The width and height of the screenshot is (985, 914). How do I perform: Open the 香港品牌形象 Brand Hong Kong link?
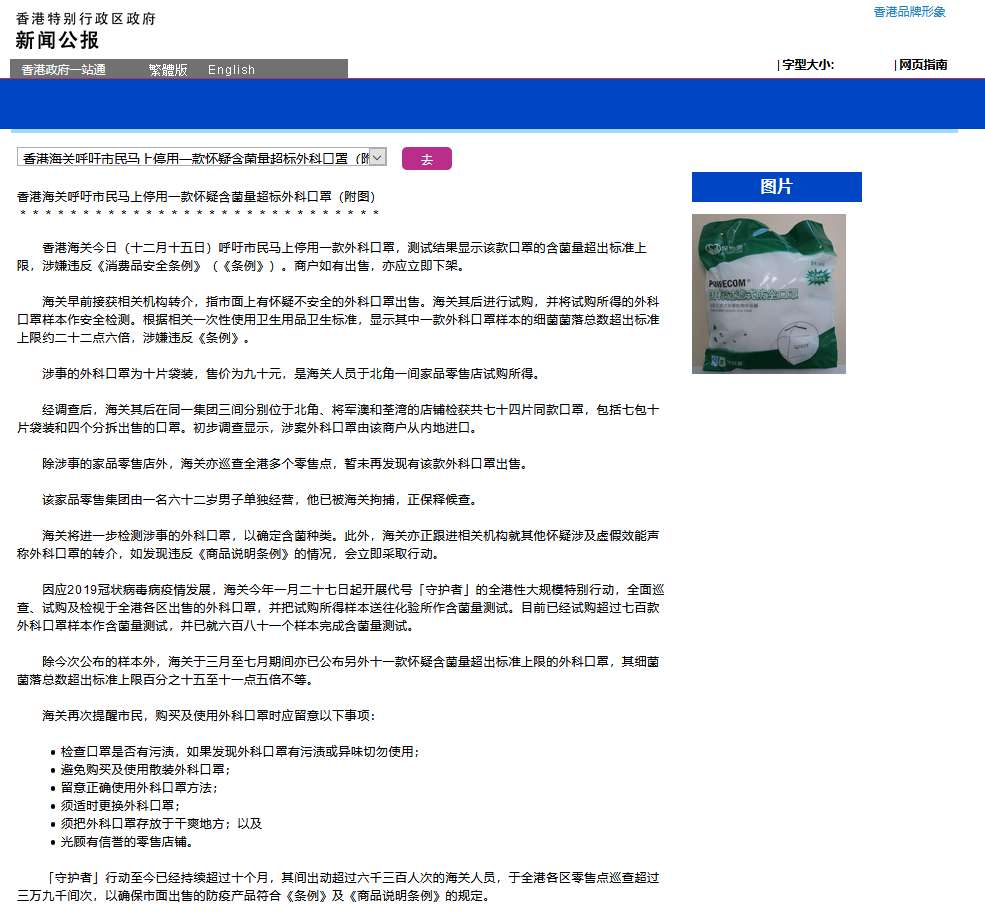click(906, 12)
